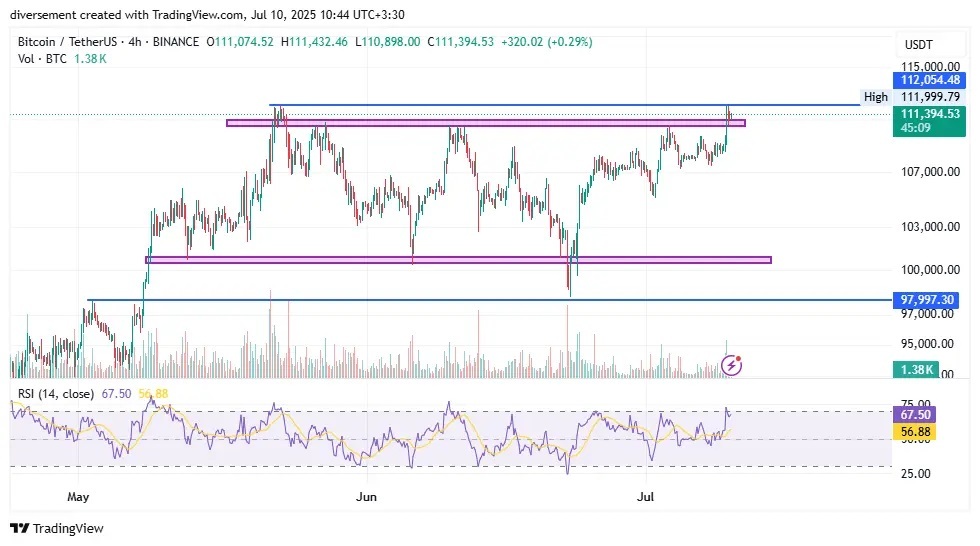Image resolution: width=980 pixels, height=546 pixels.
Task: Click the 112,054.48 blue price label
Action: click(x=930, y=80)
